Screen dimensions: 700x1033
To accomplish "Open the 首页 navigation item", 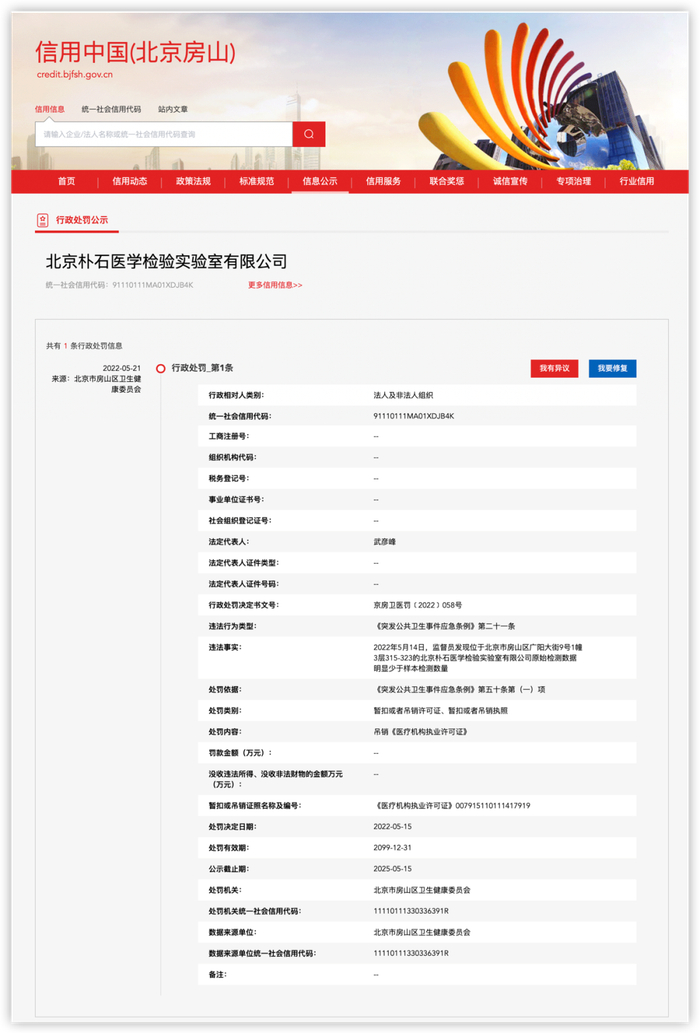I will [x=67, y=181].
